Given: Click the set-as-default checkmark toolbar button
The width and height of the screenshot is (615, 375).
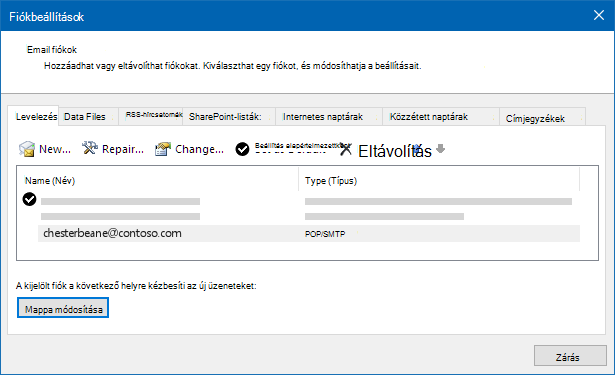Looking at the screenshot, I should [x=242, y=149].
